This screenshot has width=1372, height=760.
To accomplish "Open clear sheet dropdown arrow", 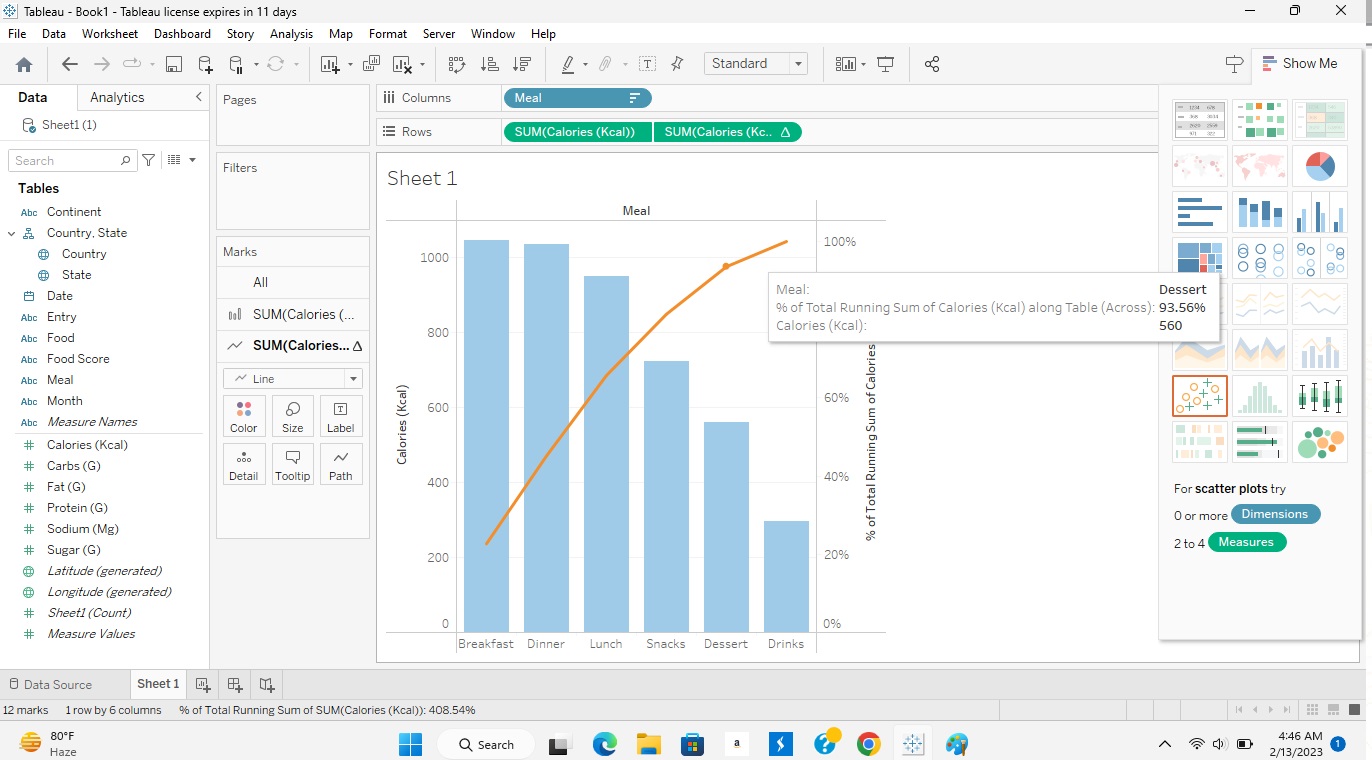I will tap(422, 65).
